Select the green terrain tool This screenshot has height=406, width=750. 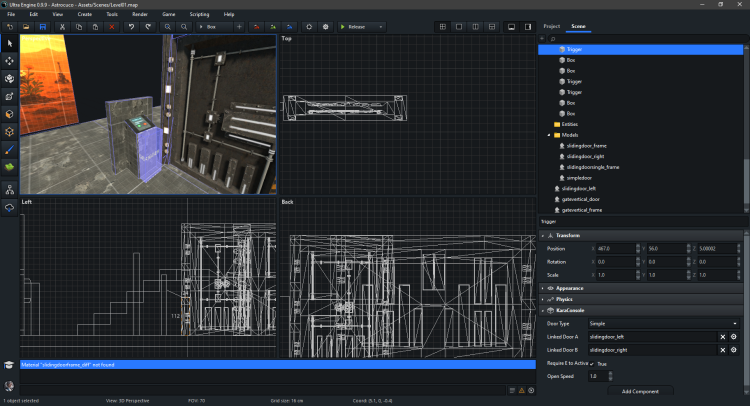click(x=10, y=165)
